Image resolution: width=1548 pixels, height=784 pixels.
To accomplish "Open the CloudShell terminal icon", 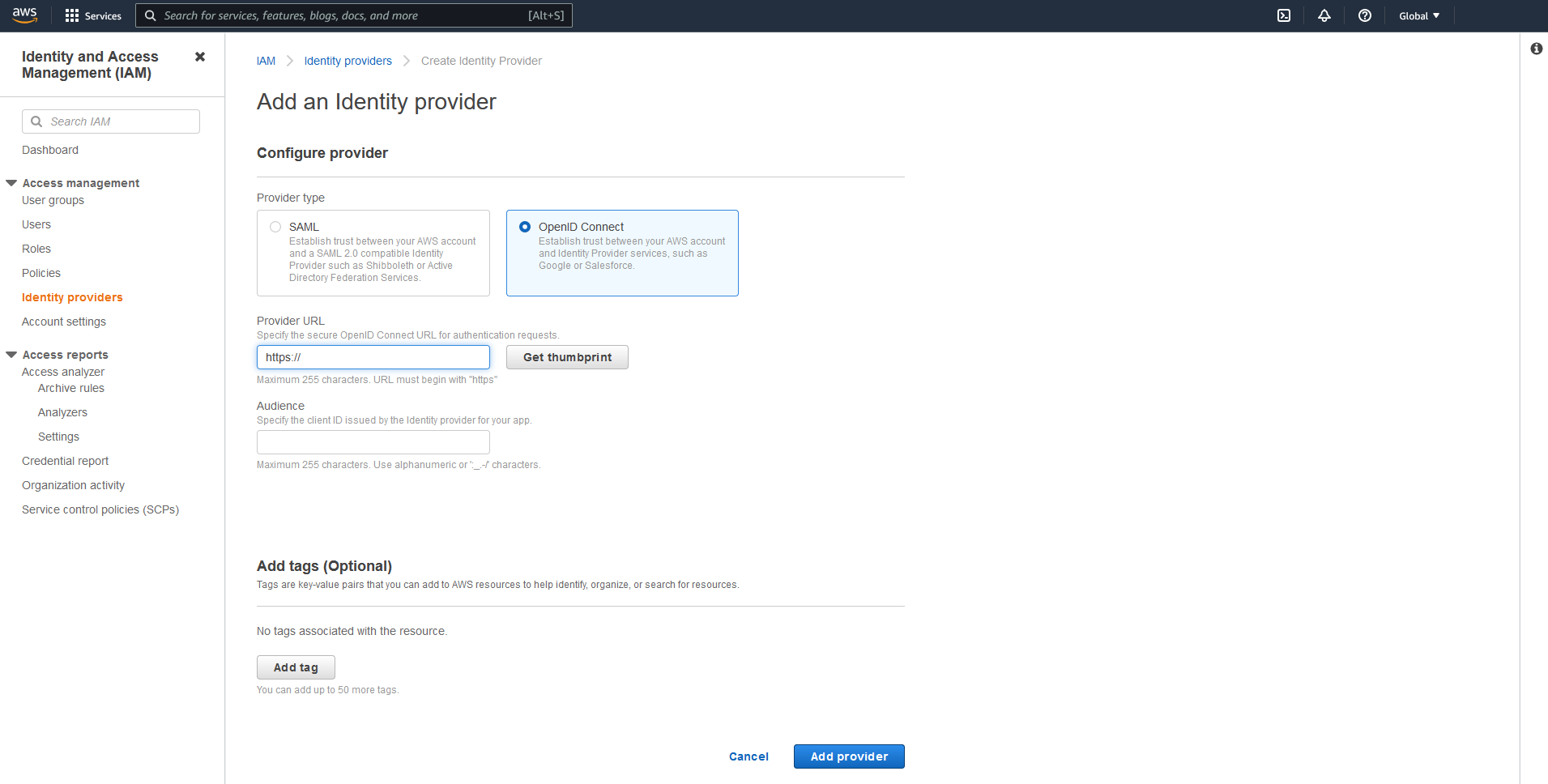I will click(1284, 15).
